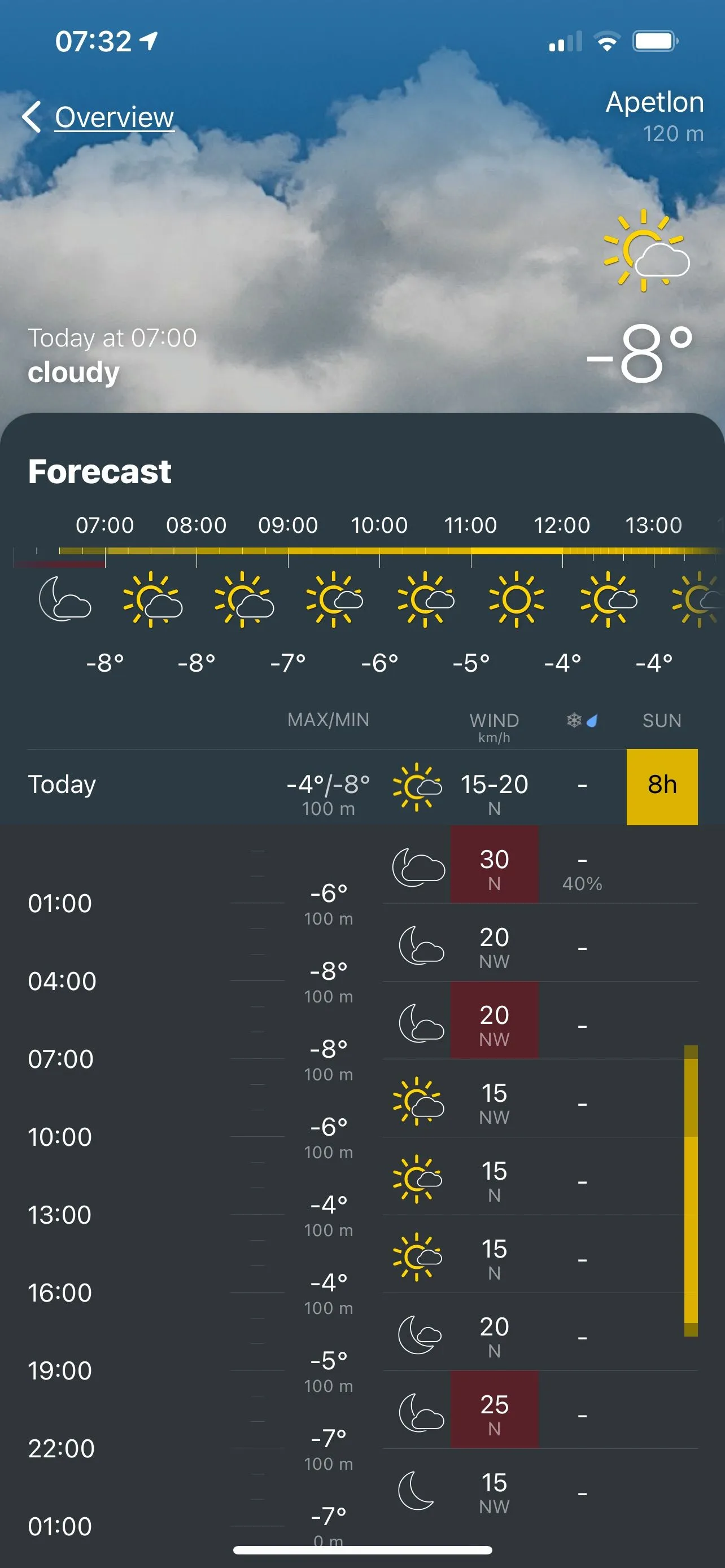Tap the back chevron arrow
Image resolution: width=725 pixels, height=1568 pixels.
coord(32,117)
